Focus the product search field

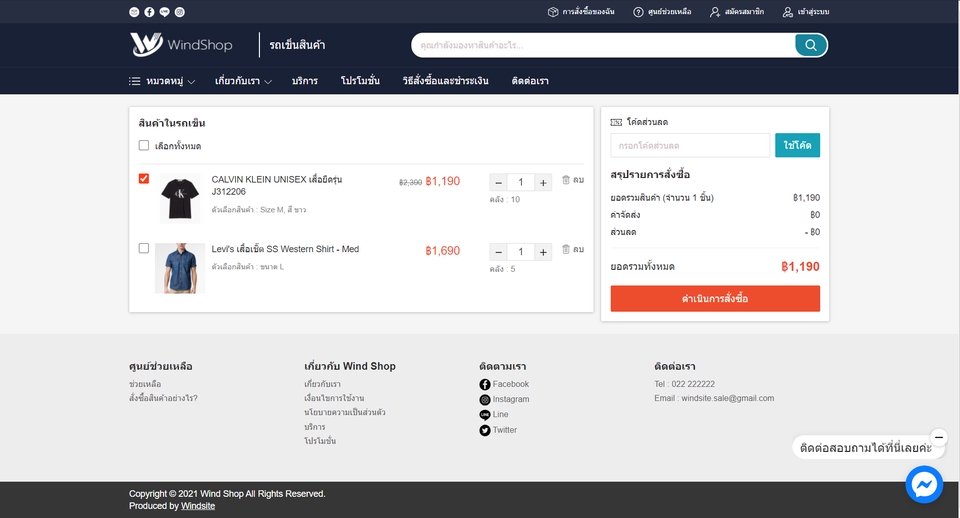(x=603, y=45)
